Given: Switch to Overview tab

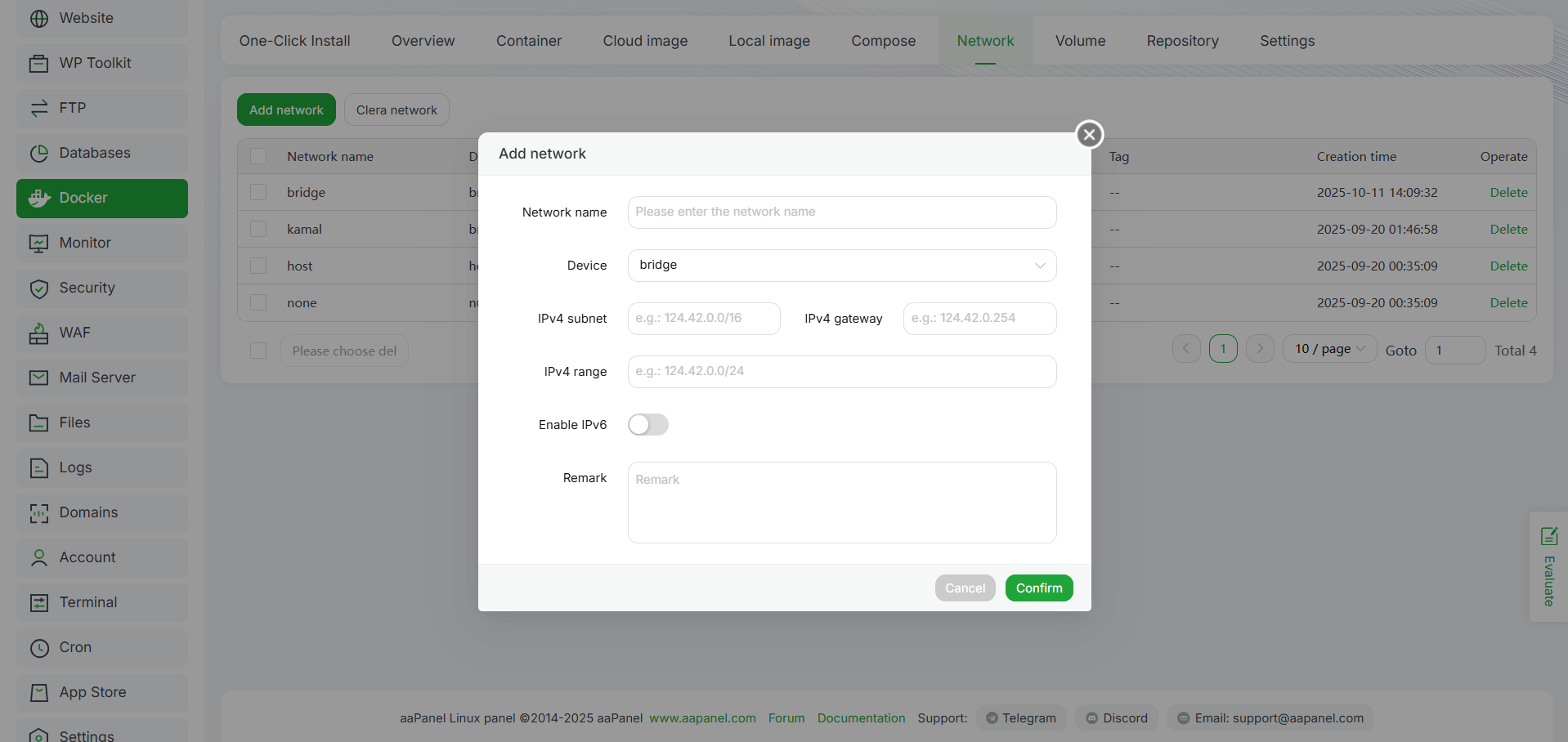Looking at the screenshot, I should tap(423, 41).
